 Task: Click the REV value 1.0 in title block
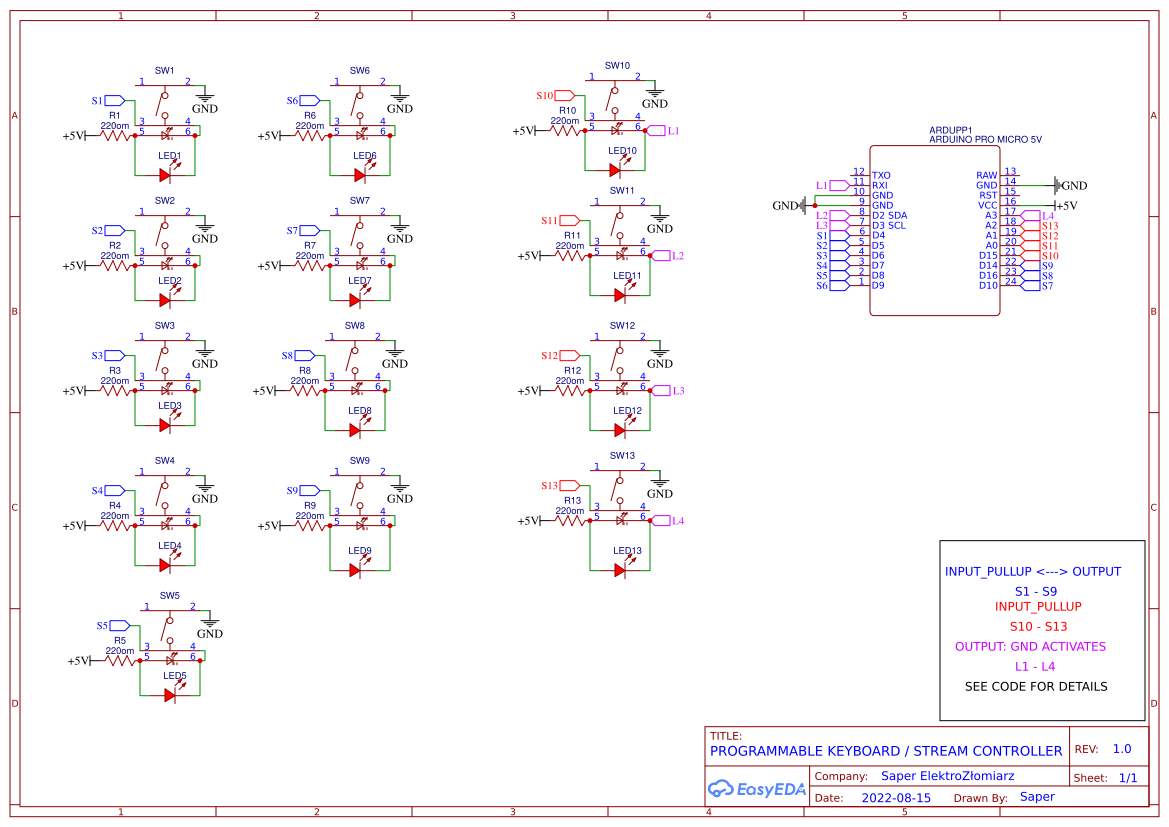click(x=1123, y=748)
